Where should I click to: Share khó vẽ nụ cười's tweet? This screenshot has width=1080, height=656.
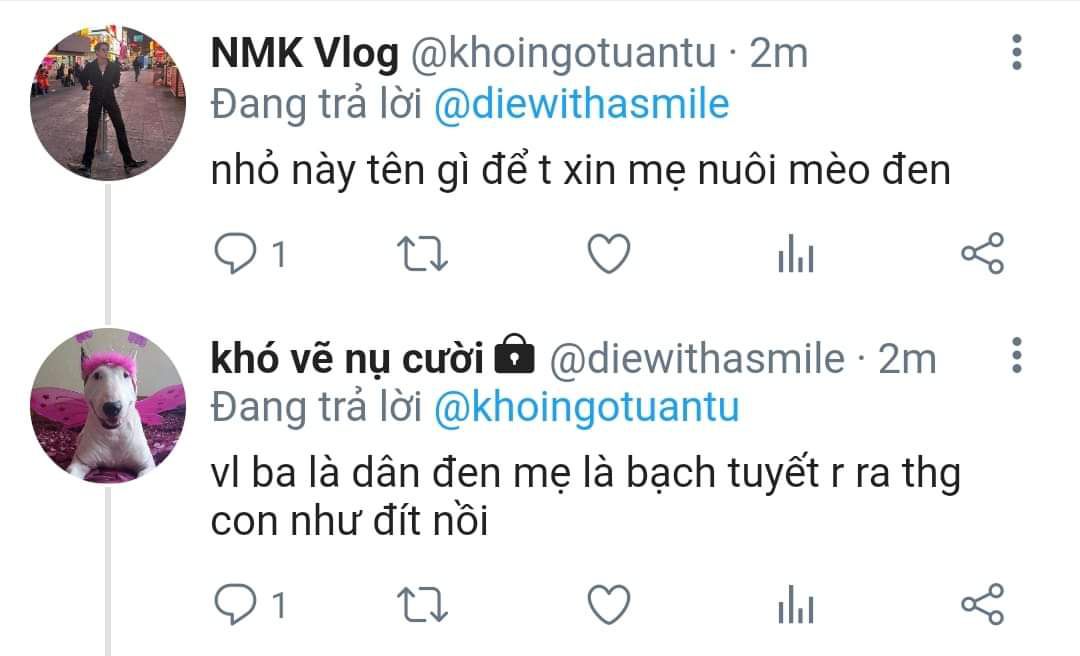pos(983,604)
